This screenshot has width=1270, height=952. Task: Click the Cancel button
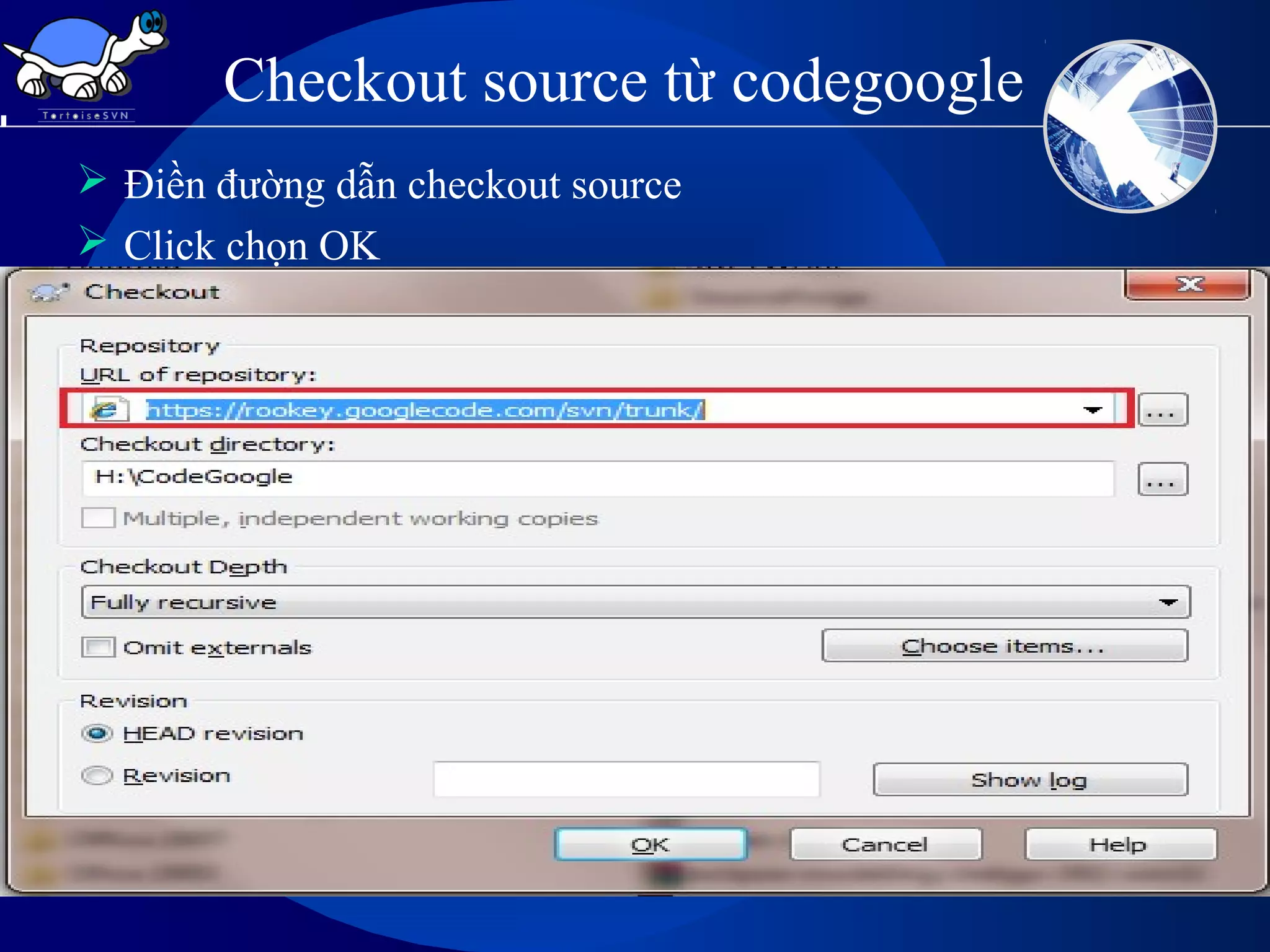coord(886,844)
